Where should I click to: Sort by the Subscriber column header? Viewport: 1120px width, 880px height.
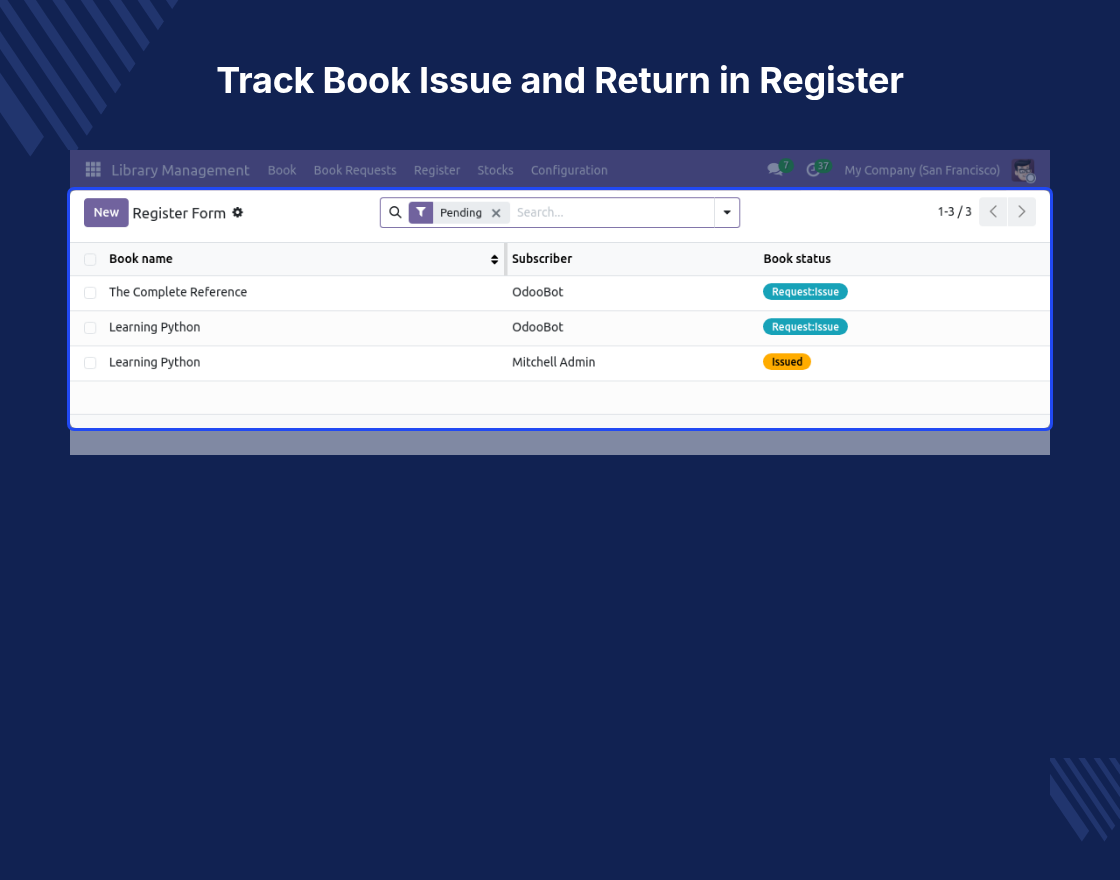pyautogui.click(x=542, y=259)
